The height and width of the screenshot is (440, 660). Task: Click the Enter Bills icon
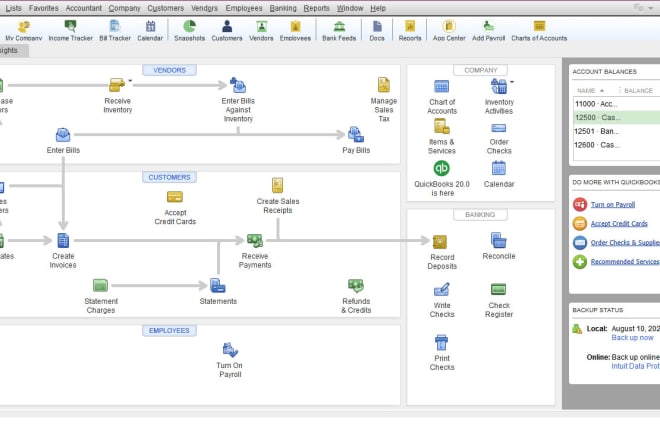63,135
